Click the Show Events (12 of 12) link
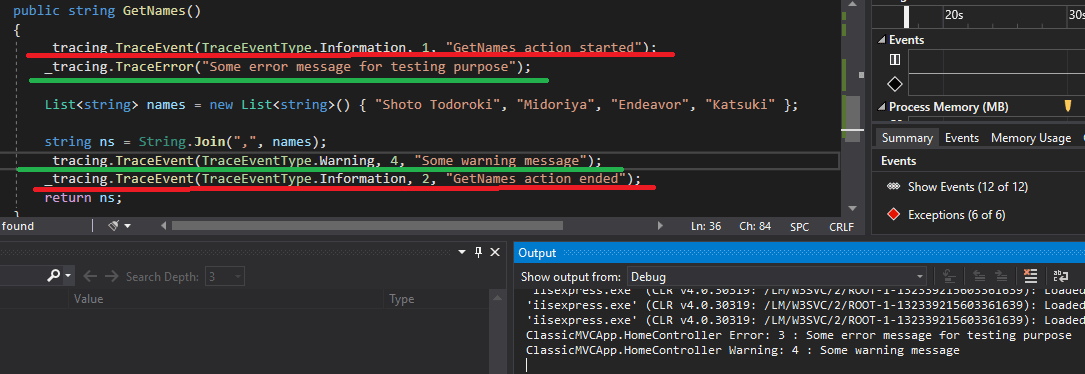 pos(968,187)
